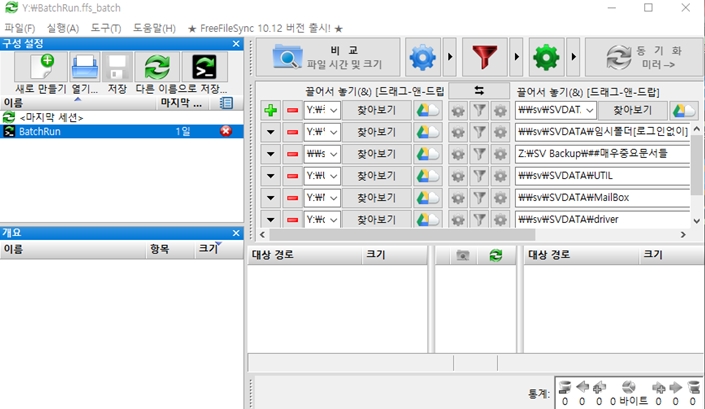The image size is (705, 409).
Task: Click the Z:\SV Backup right path field
Action: (602, 154)
